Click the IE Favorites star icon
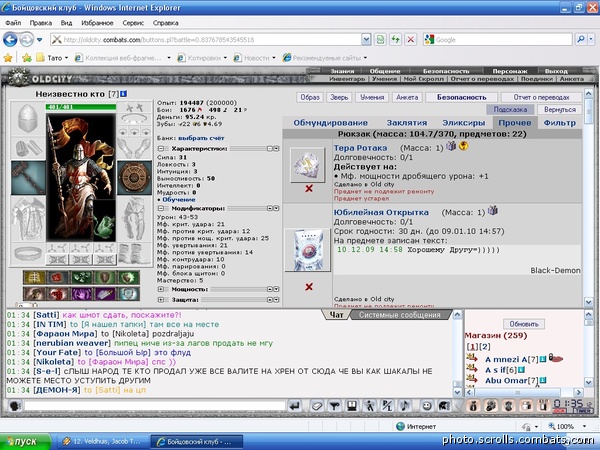Image resolution: width=600 pixels, height=450 pixels. pyautogui.click(x=8, y=58)
